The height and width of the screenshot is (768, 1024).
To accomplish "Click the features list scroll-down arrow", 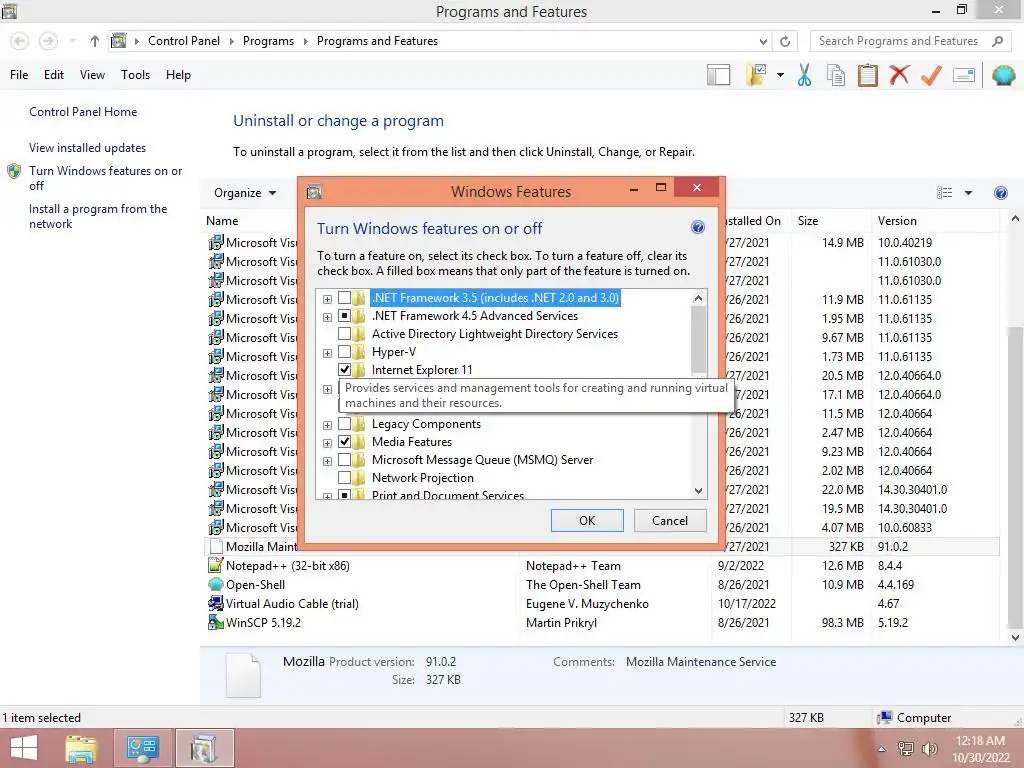I will (x=698, y=490).
